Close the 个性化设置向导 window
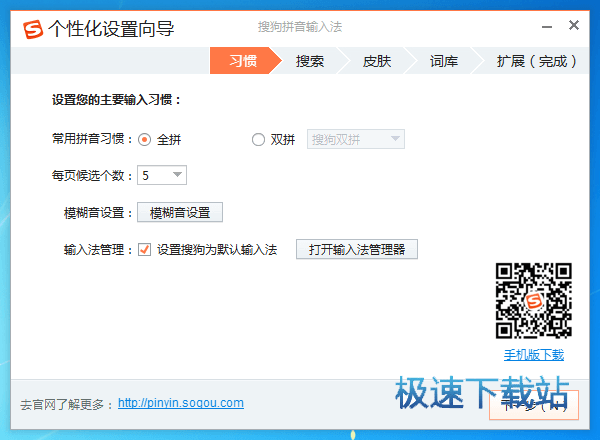This screenshot has width=600, height=440. tap(574, 25)
